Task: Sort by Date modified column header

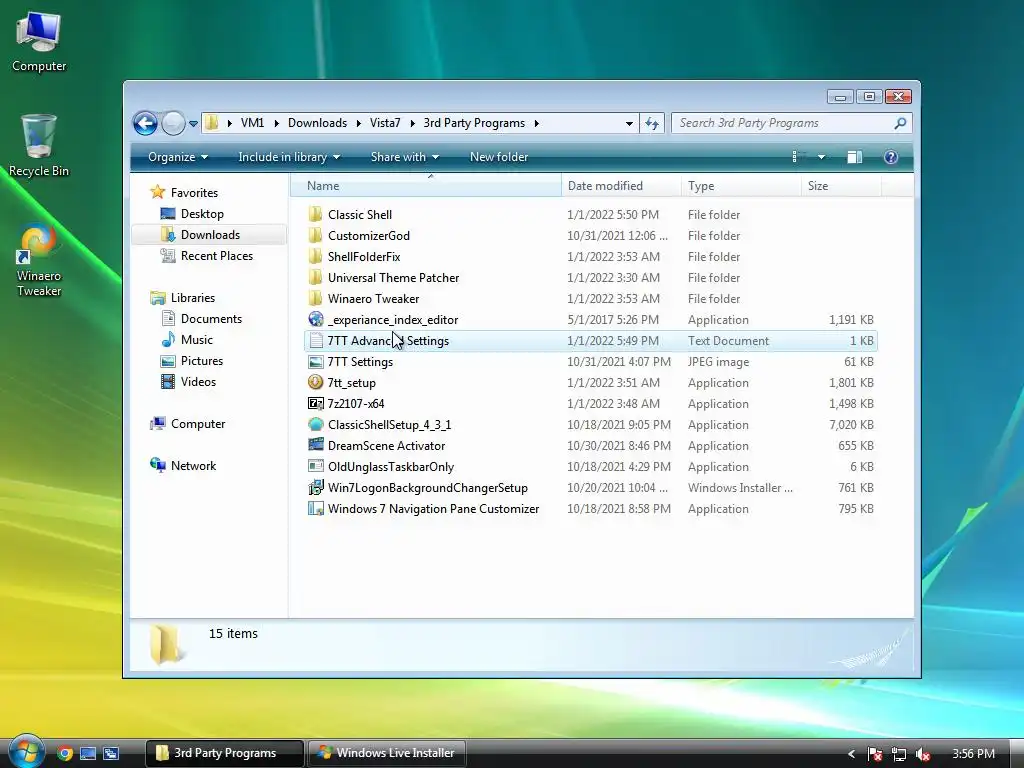Action: point(621,185)
